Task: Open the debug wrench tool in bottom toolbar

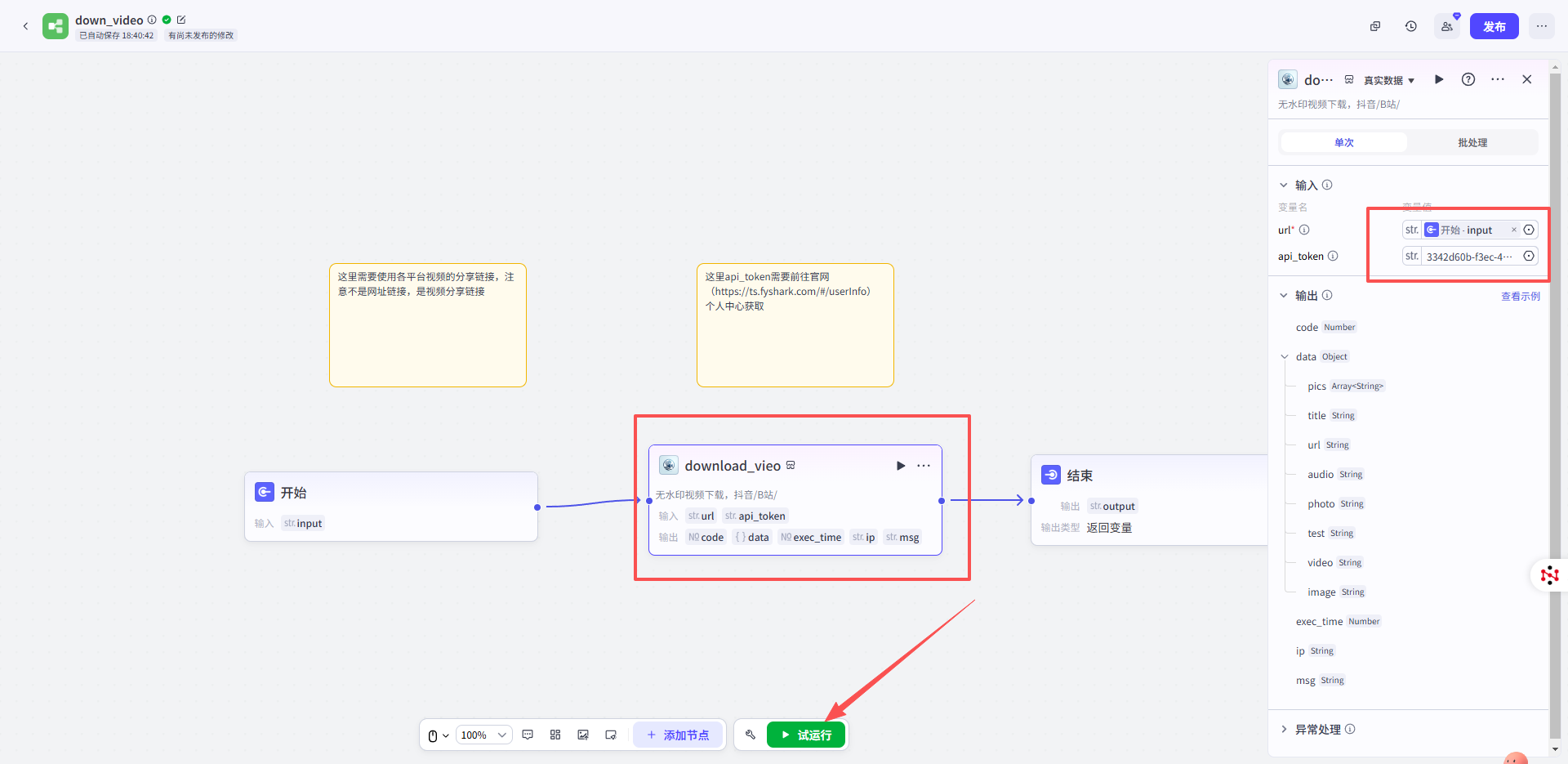Action: (751, 735)
